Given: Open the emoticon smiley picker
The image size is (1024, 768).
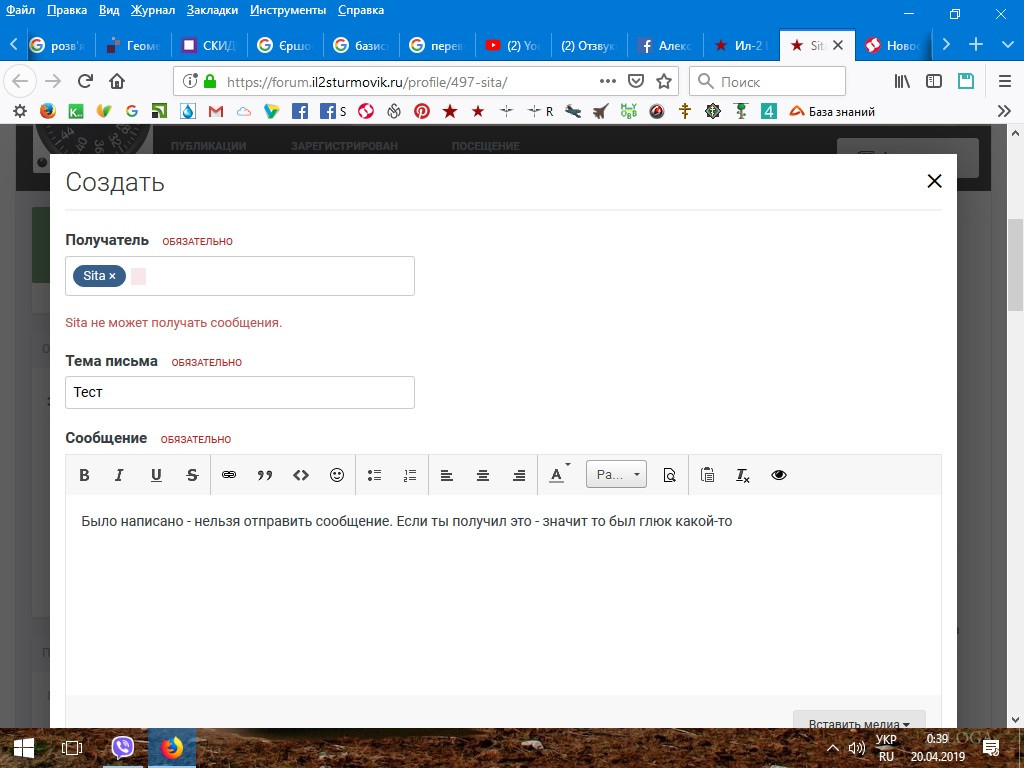Looking at the screenshot, I should coord(337,475).
